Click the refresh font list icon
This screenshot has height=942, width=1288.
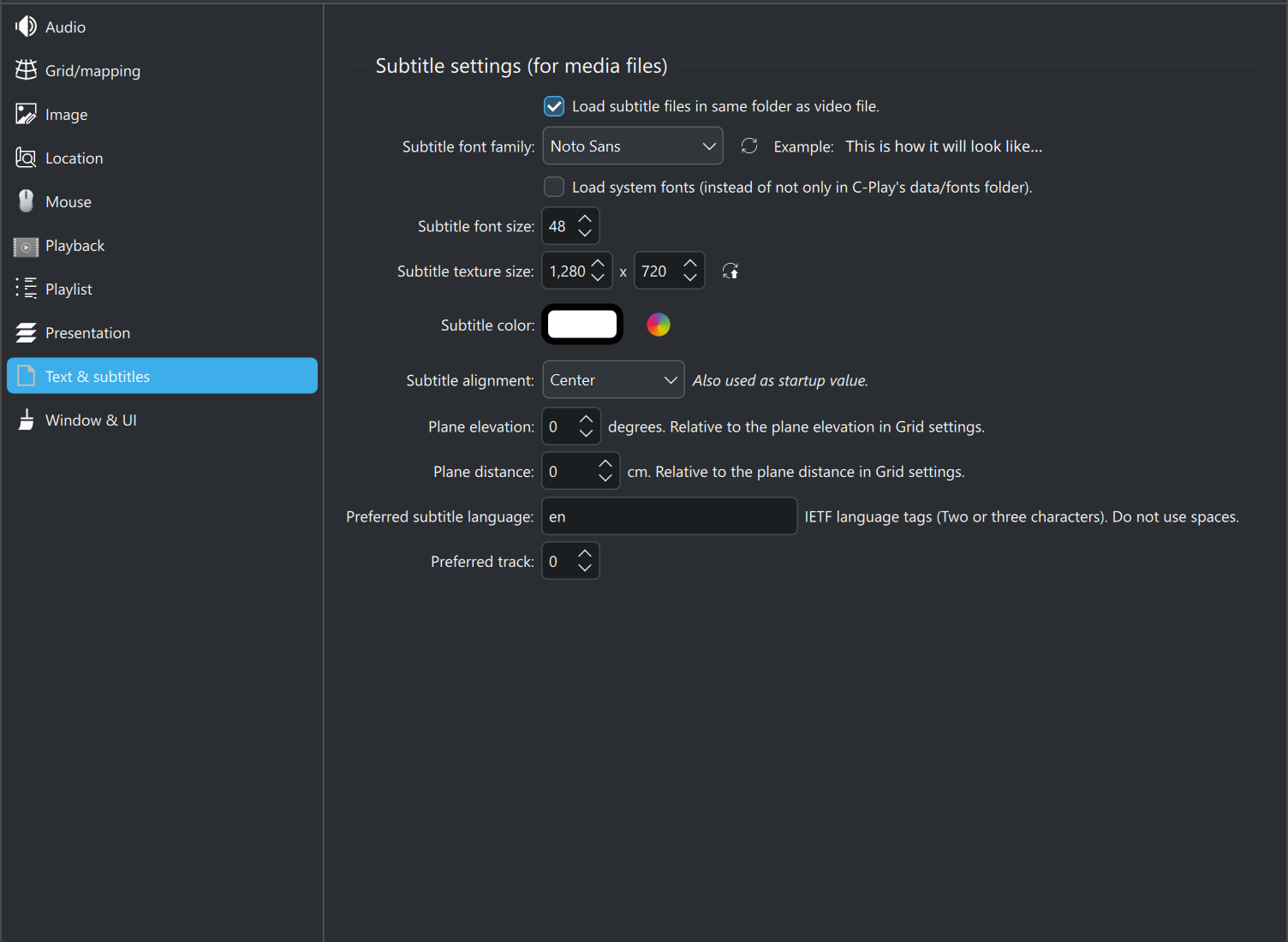(749, 146)
